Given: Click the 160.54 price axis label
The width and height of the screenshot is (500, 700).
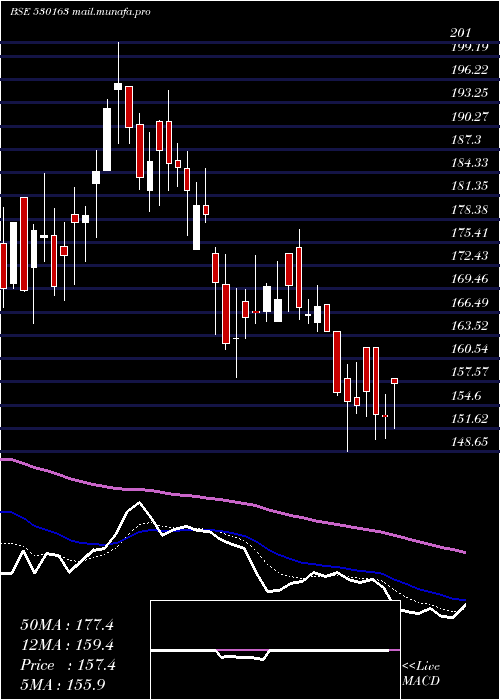Looking at the screenshot, I should [x=469, y=349].
